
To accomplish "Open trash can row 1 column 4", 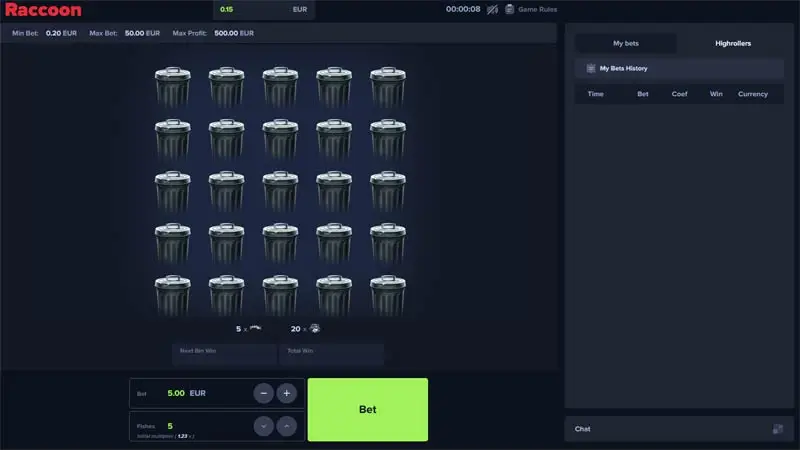I will [334, 87].
